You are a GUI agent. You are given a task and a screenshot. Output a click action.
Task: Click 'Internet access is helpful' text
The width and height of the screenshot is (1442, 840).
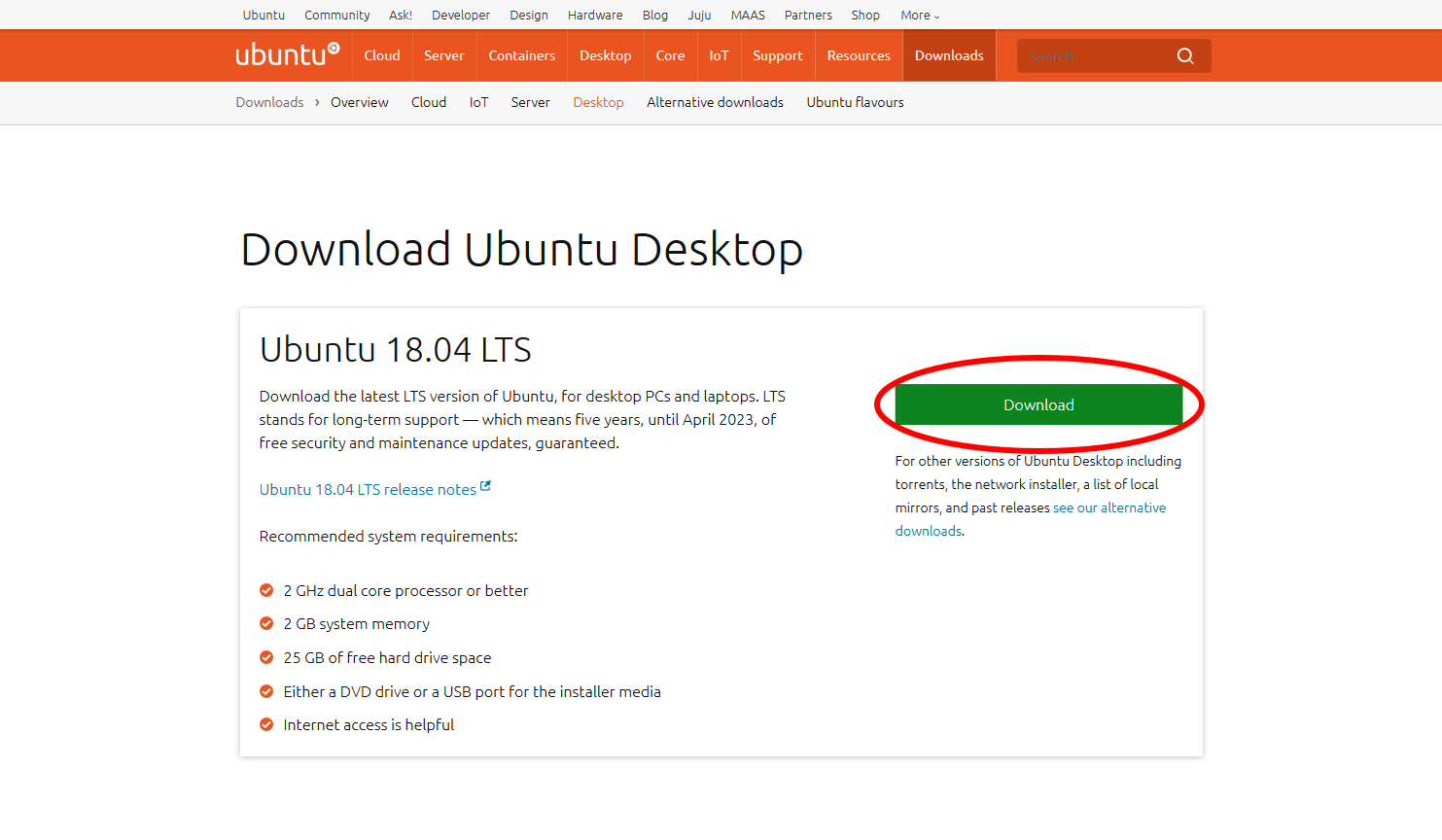pos(369,724)
